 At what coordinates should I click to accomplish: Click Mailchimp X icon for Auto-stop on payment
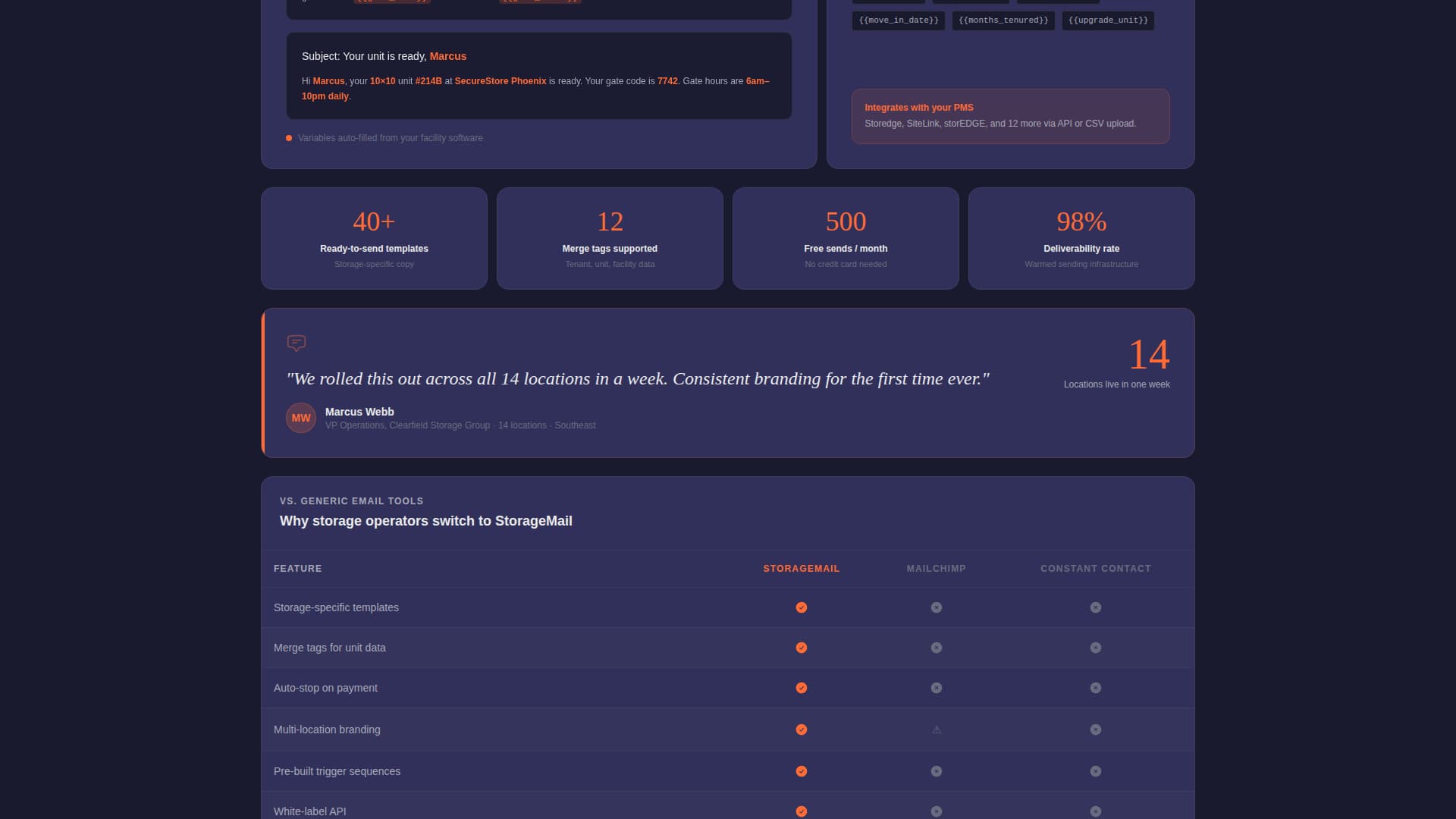[x=937, y=688]
